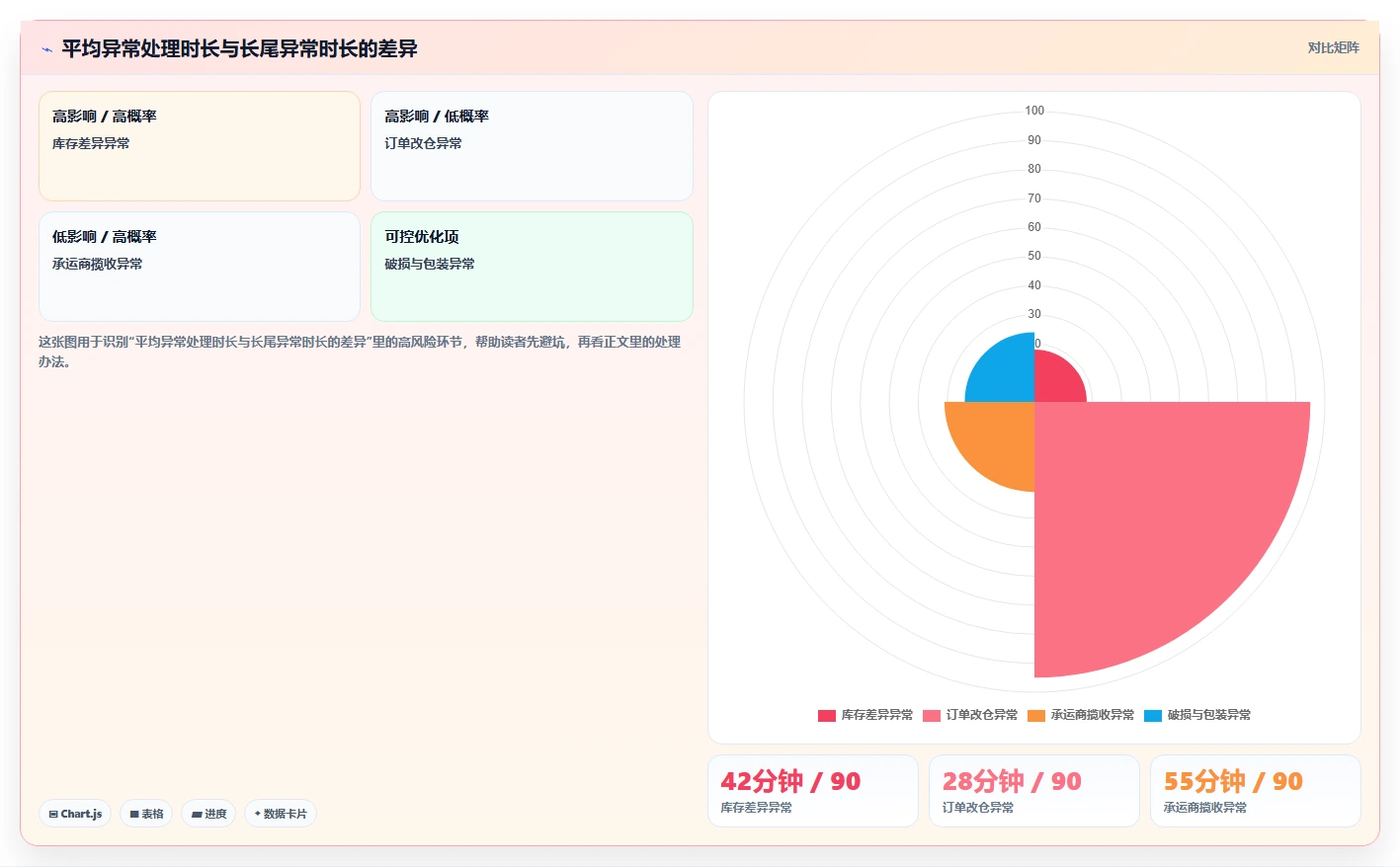The image size is (1400, 867).
Task: Click the 28分钟 / 90 stat card
Action: [x=1034, y=791]
